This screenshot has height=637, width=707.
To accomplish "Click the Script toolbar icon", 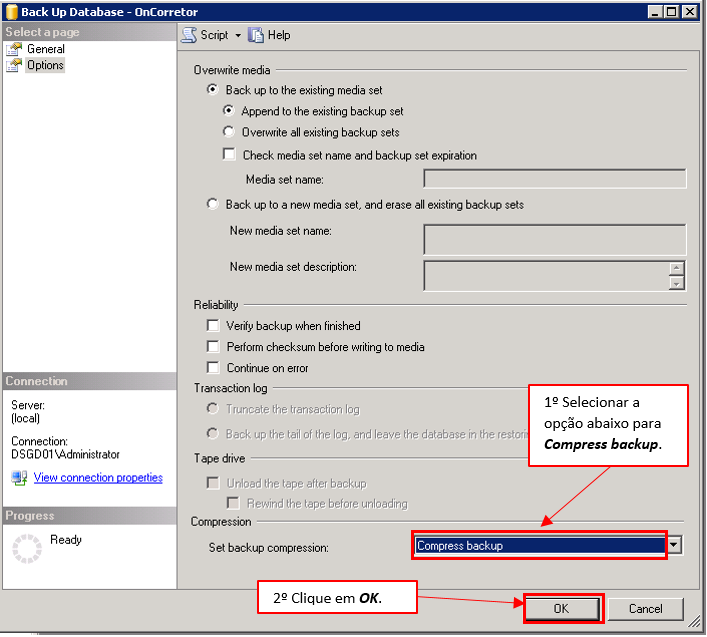I will click(189, 35).
